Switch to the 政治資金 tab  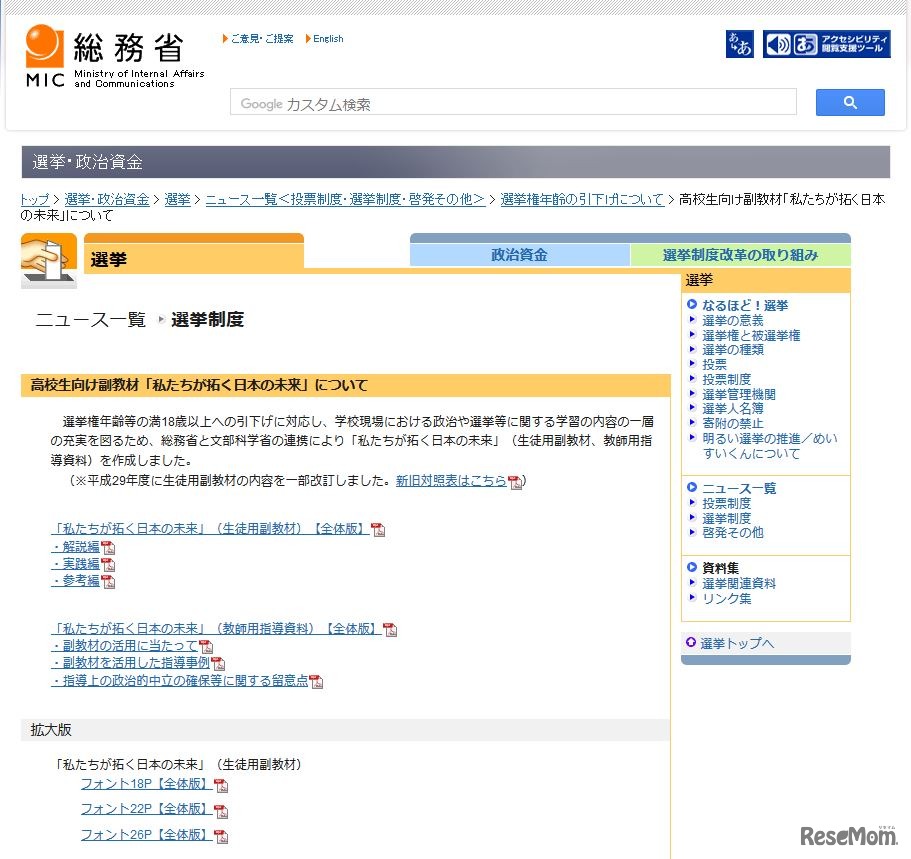click(x=520, y=253)
